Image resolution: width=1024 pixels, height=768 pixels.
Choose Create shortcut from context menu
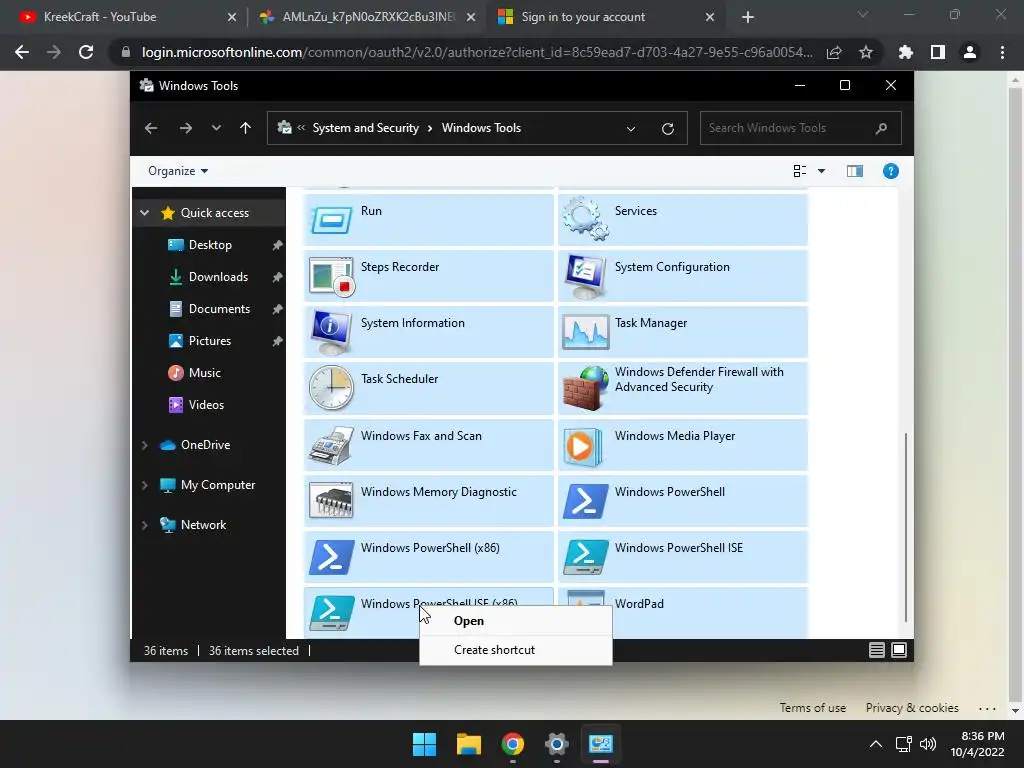pyautogui.click(x=516, y=650)
